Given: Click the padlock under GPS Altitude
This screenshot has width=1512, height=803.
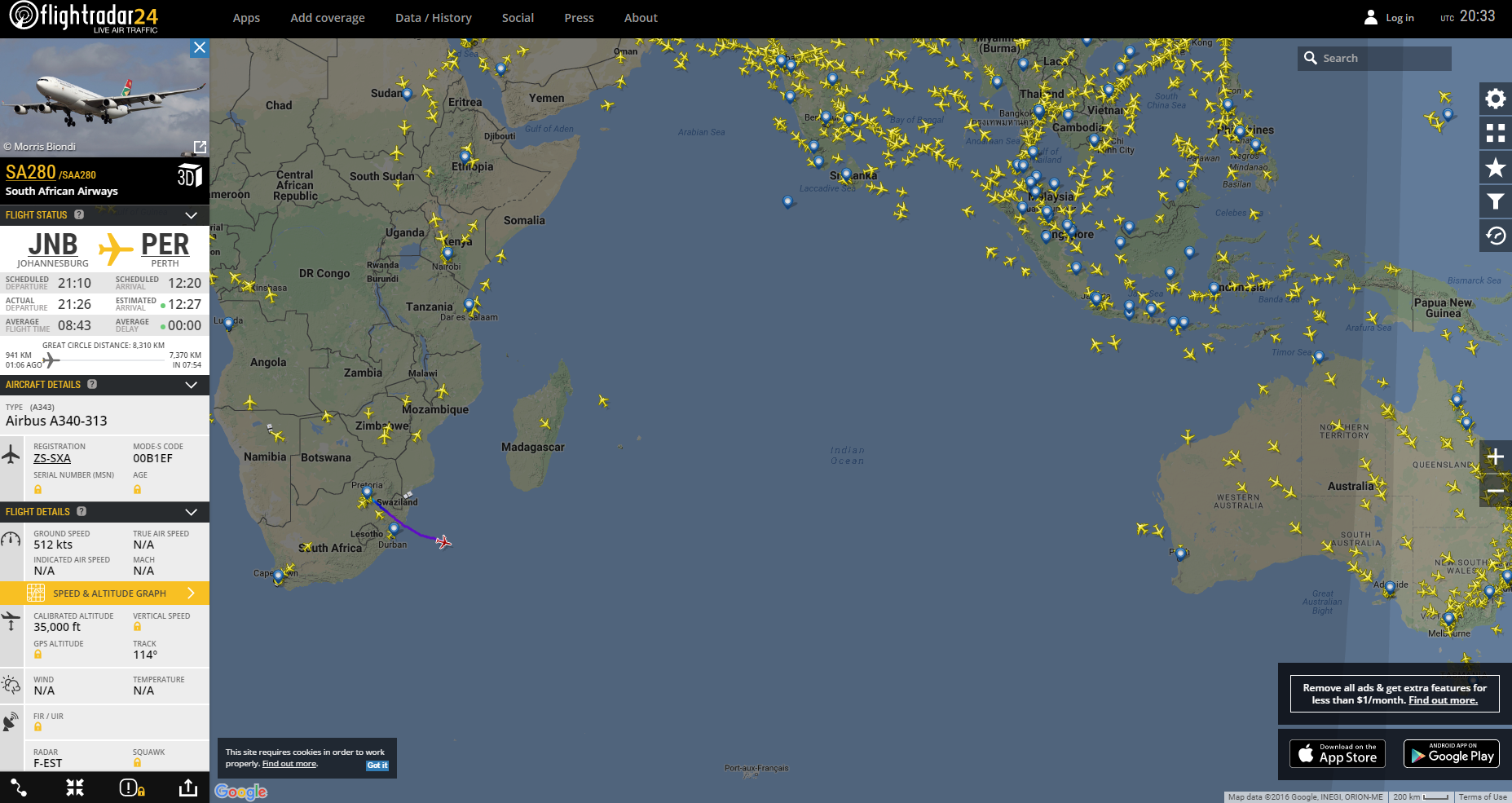Looking at the screenshot, I should [37, 654].
